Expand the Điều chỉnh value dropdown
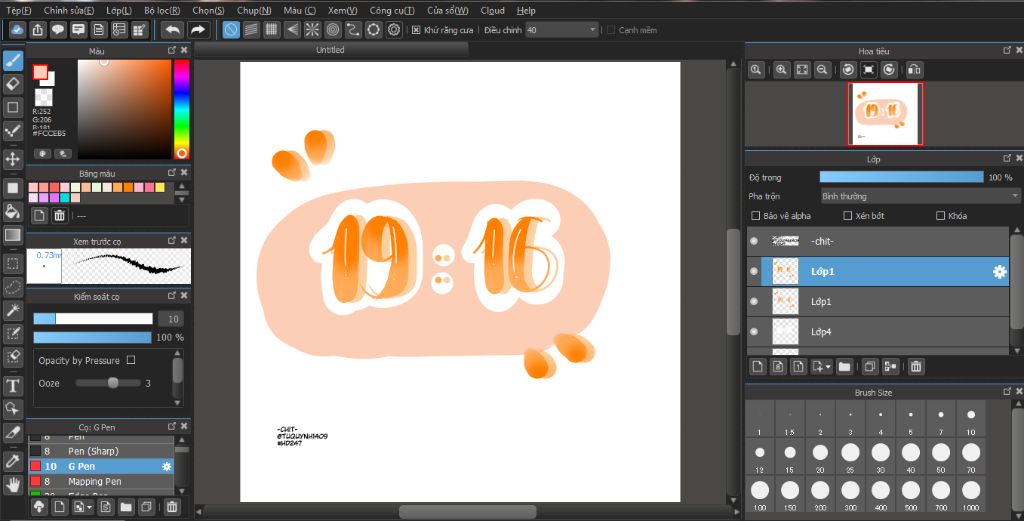 [x=593, y=30]
